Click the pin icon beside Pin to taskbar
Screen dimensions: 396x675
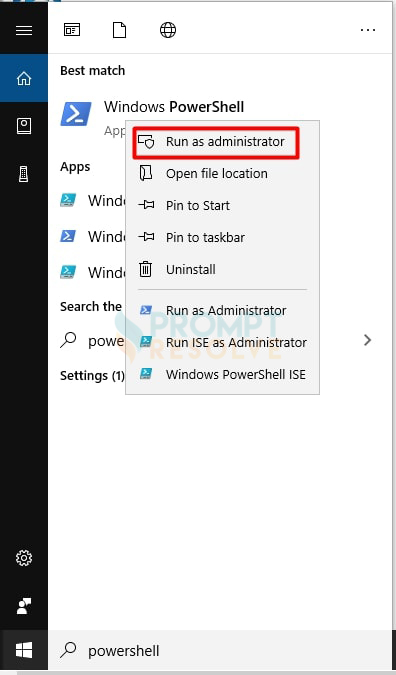pos(146,237)
